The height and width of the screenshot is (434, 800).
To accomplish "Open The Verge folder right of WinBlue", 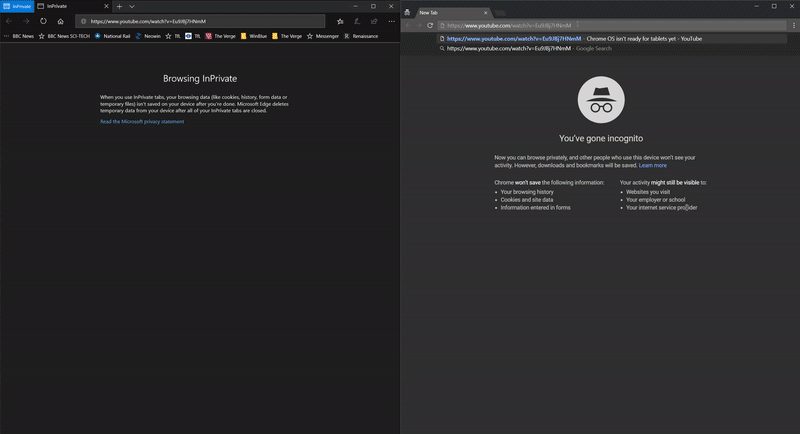I will [x=287, y=36].
